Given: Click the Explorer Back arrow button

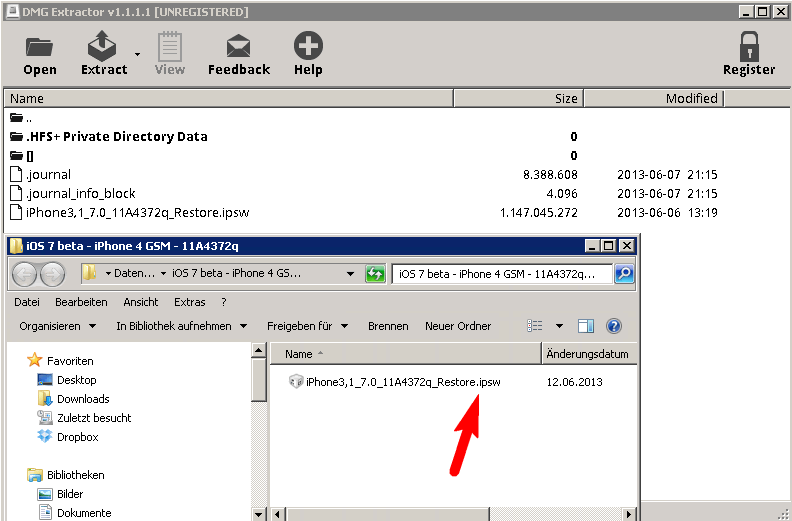Looking at the screenshot, I should coord(24,274).
